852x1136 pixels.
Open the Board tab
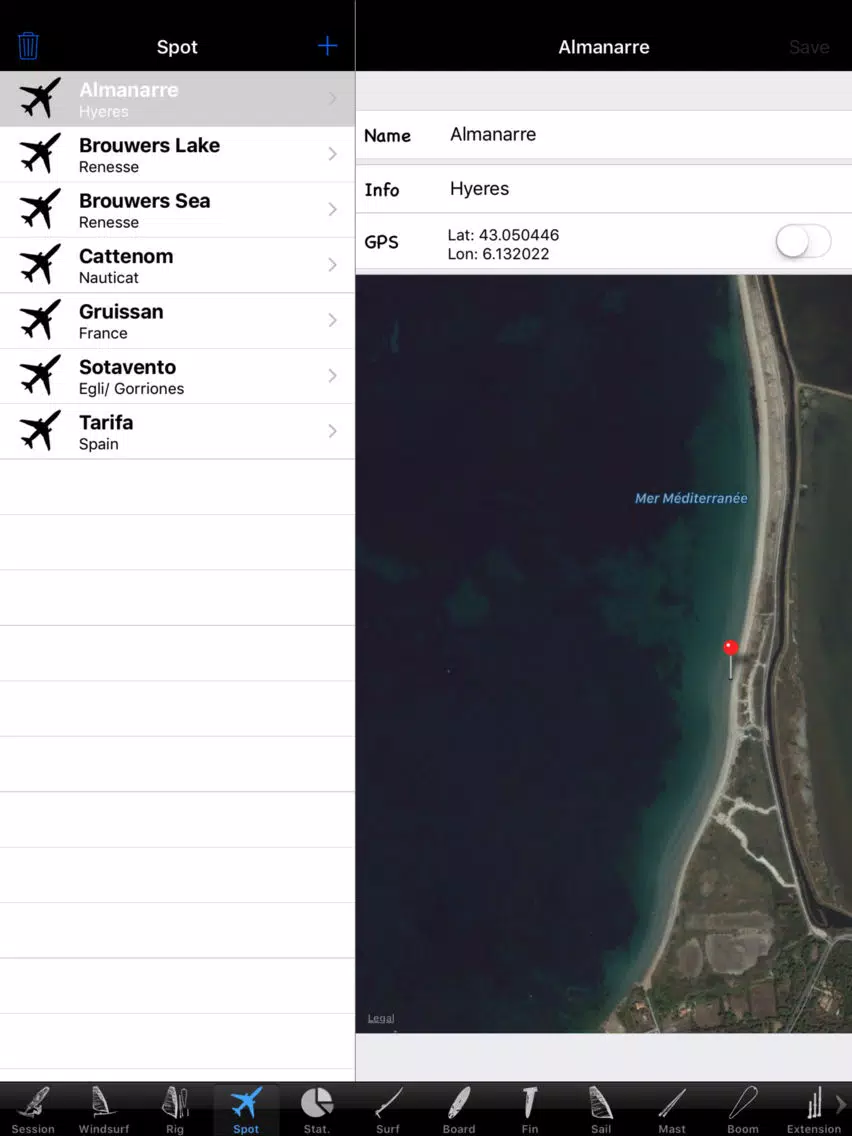[459, 1109]
